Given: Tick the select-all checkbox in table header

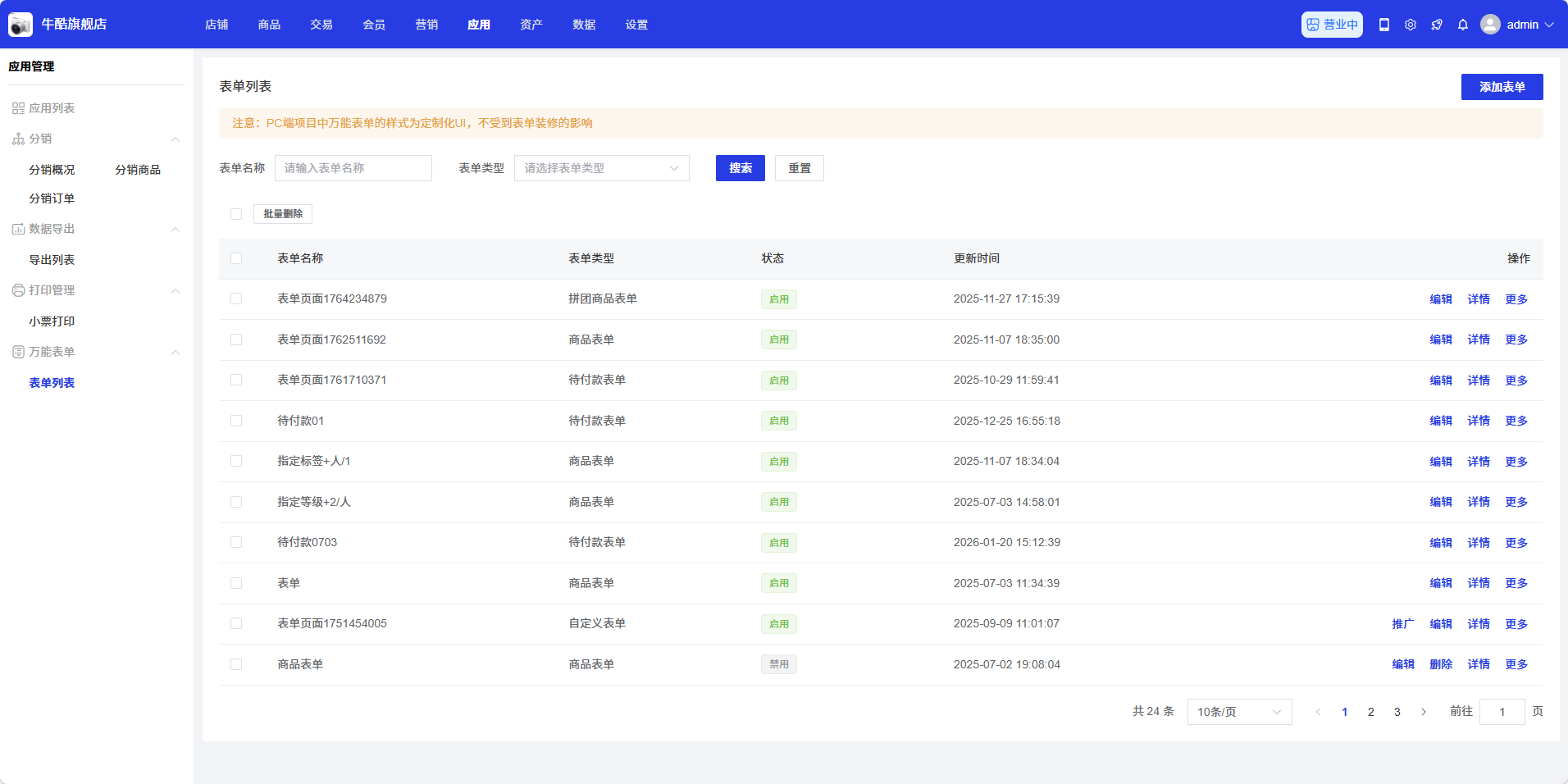Looking at the screenshot, I should [236, 258].
